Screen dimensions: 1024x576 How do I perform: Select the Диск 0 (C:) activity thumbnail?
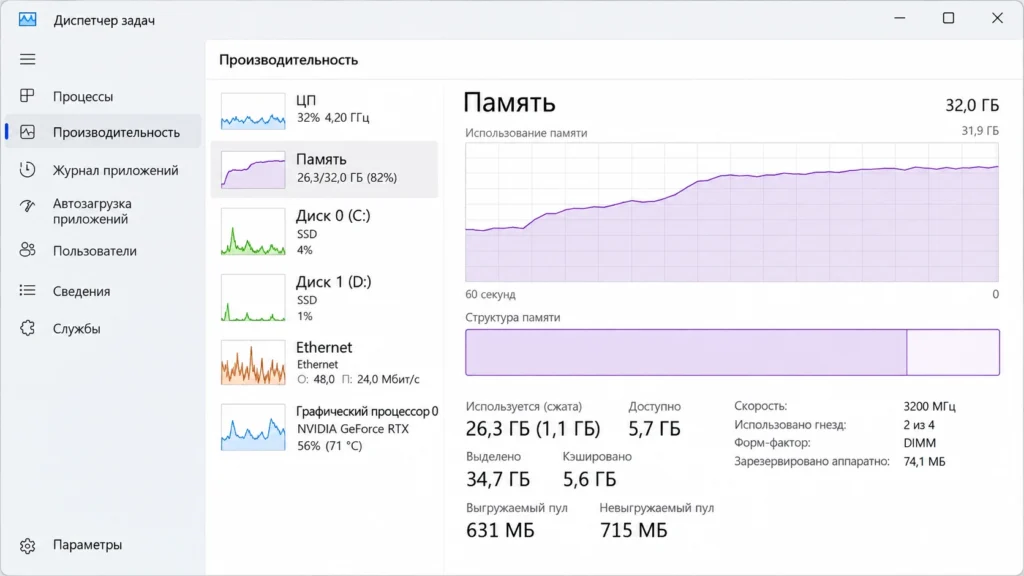tap(253, 232)
